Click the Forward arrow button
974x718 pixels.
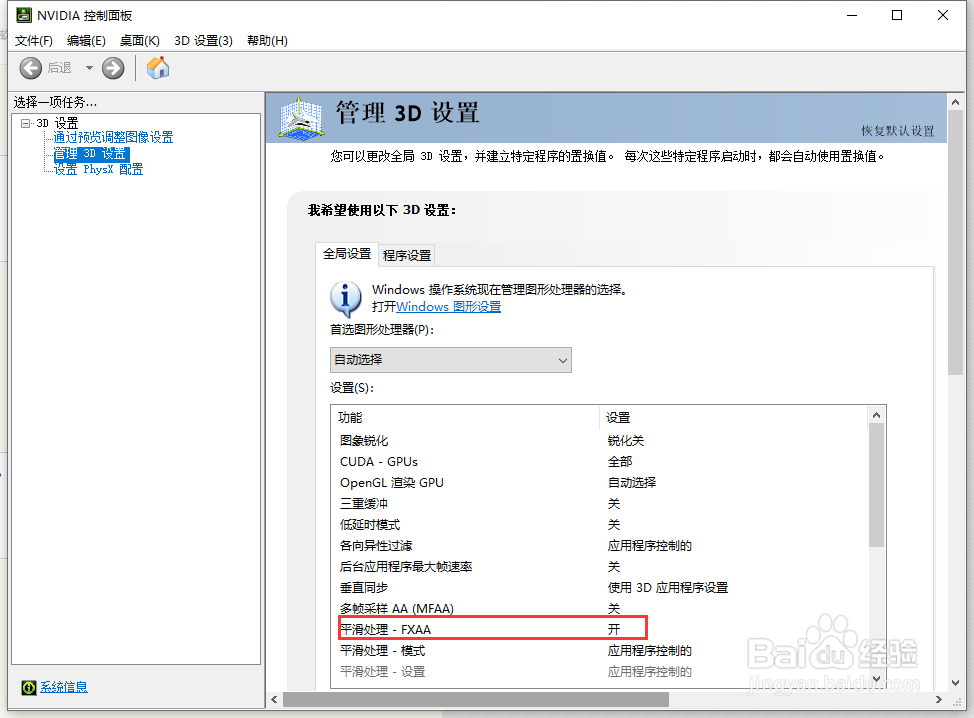(x=113, y=68)
